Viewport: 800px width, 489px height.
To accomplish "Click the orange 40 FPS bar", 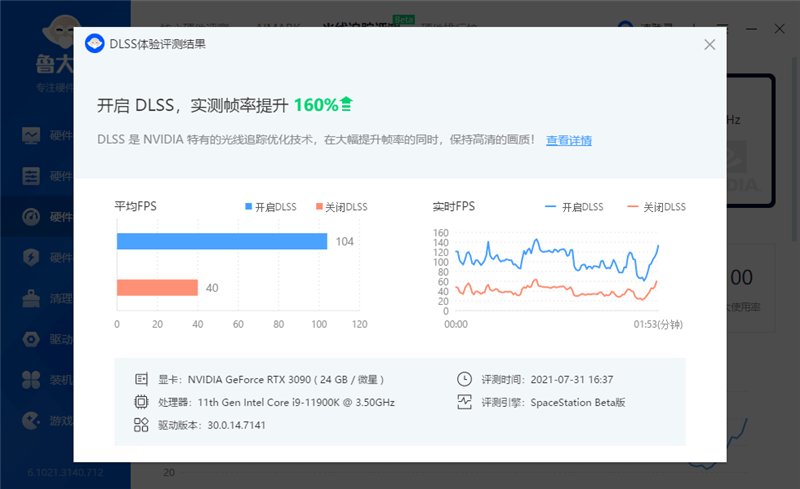I will click(157, 287).
